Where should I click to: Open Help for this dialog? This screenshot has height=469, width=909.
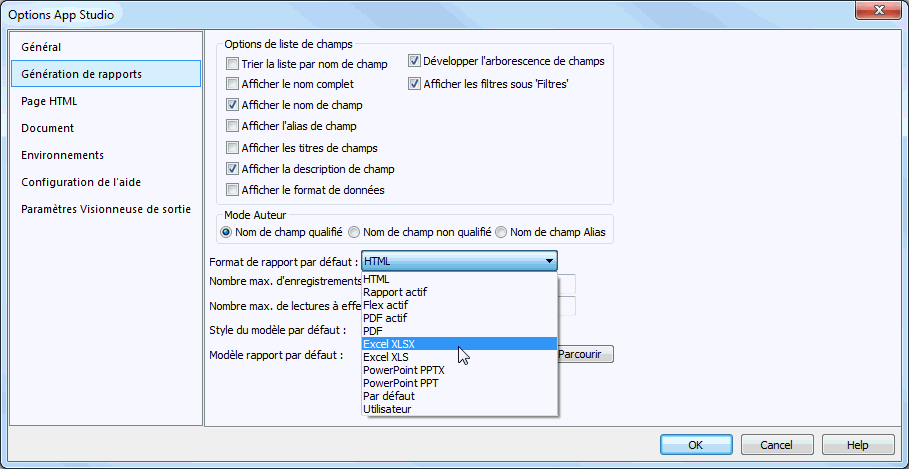click(857, 445)
